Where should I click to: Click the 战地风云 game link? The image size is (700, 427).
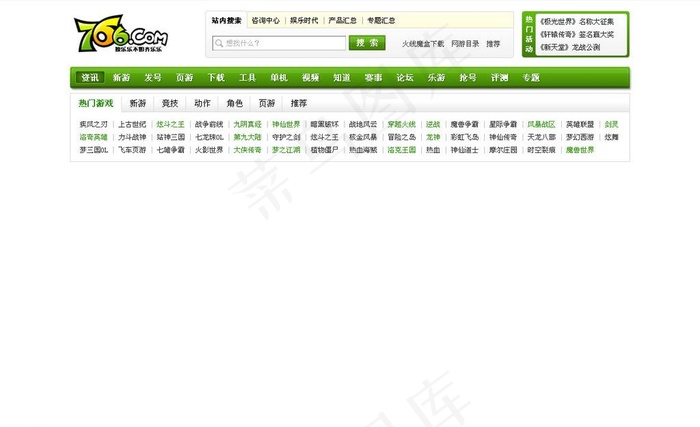[363, 124]
